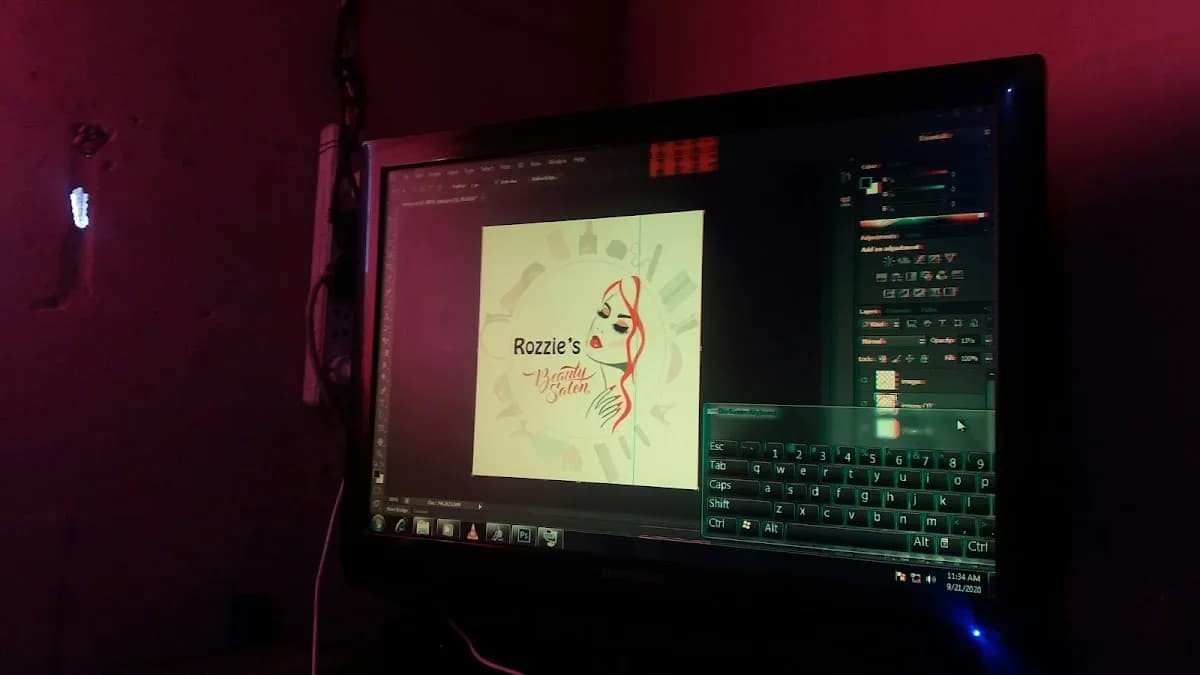Filter layers by smart objects icon
1200x675 pixels.
pos(972,324)
